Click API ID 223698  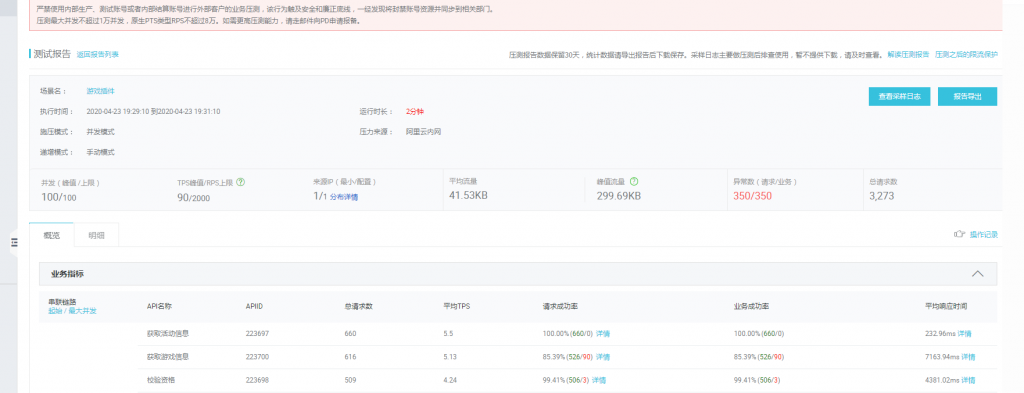(x=257, y=381)
